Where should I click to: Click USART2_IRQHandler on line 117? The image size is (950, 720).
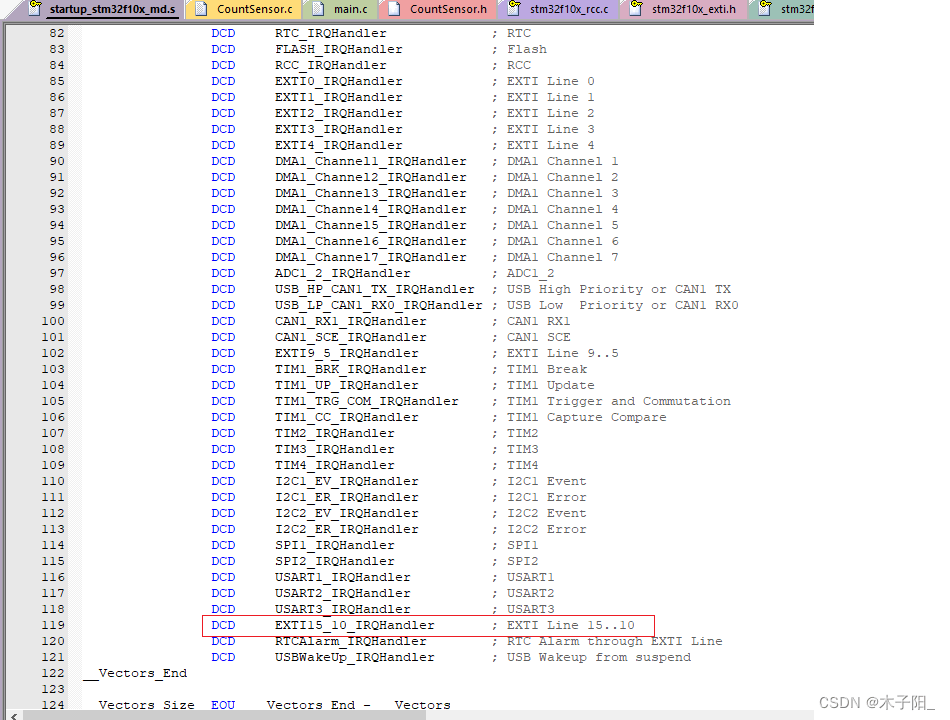342,593
